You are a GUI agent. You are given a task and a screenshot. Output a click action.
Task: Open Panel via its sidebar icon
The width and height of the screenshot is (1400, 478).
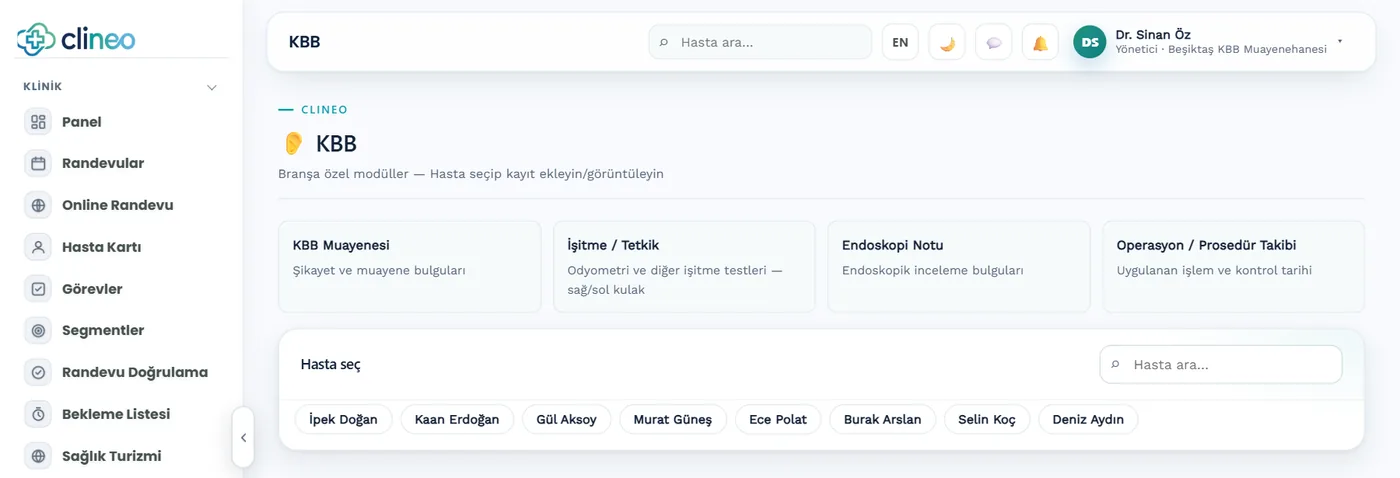(38, 122)
